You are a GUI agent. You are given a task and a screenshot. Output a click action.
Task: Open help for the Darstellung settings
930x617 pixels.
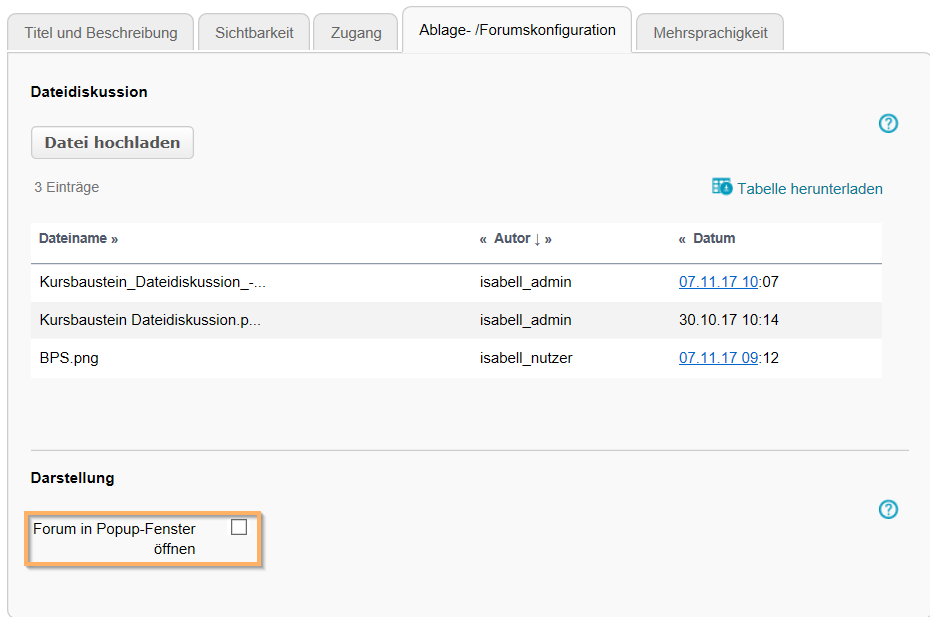click(x=888, y=509)
